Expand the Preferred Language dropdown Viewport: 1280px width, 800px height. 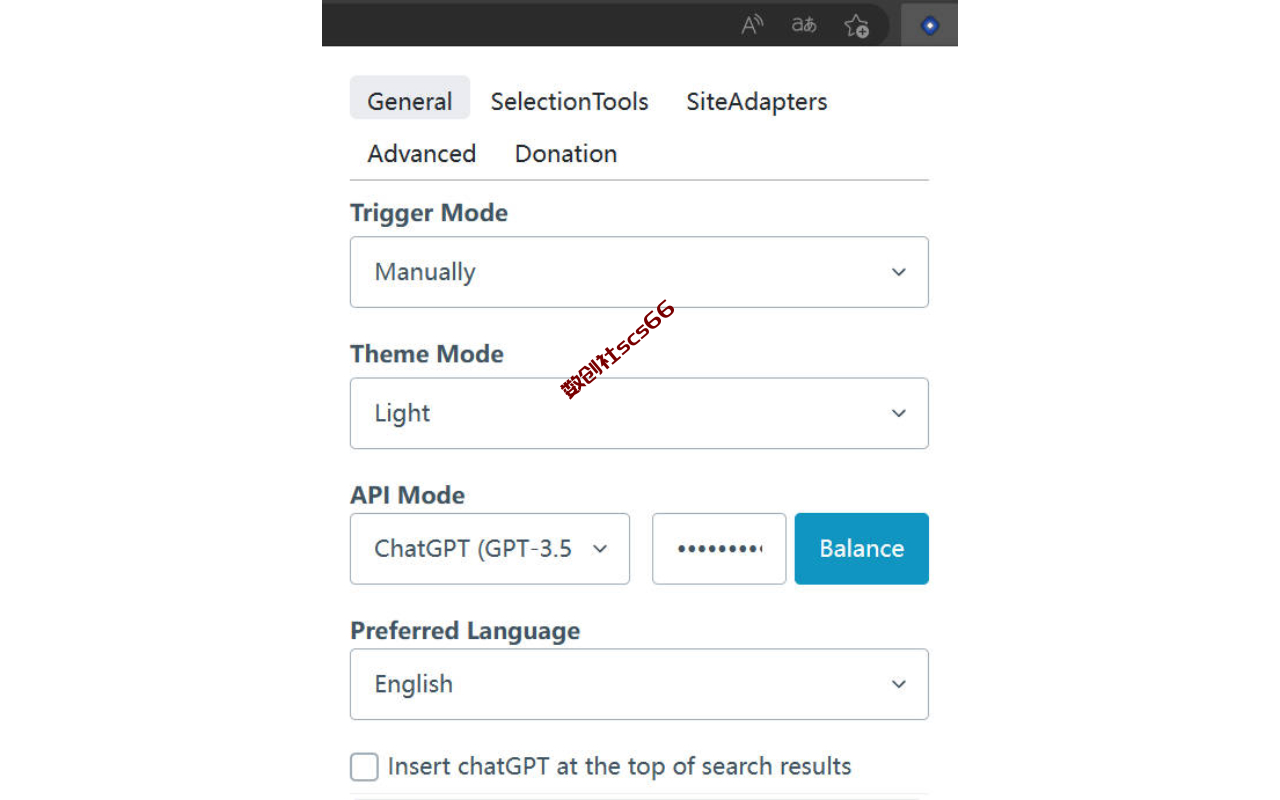point(639,684)
